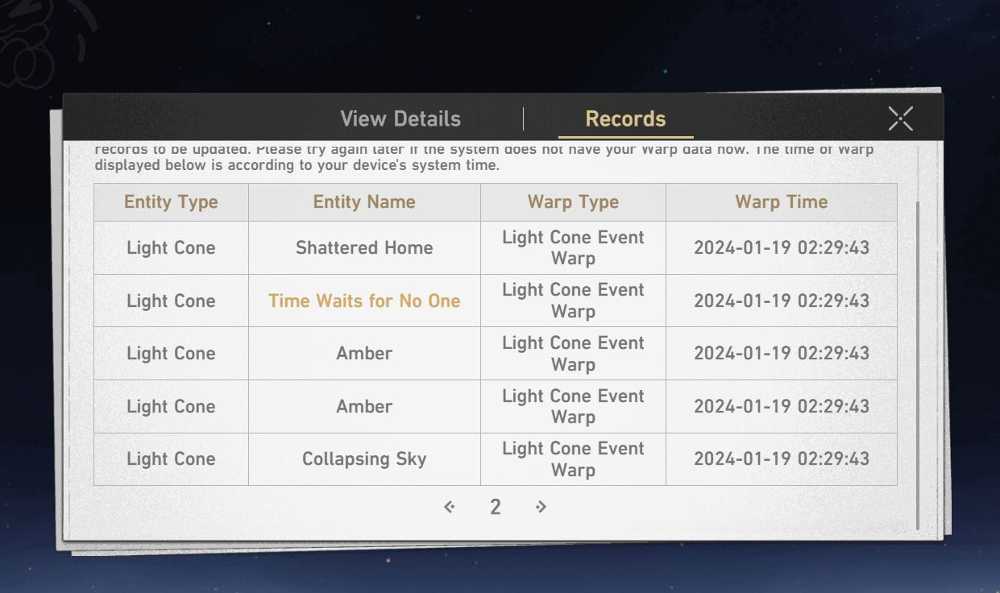Go to next records page arrow
Image resolution: width=1000 pixels, height=593 pixels.
click(541, 507)
